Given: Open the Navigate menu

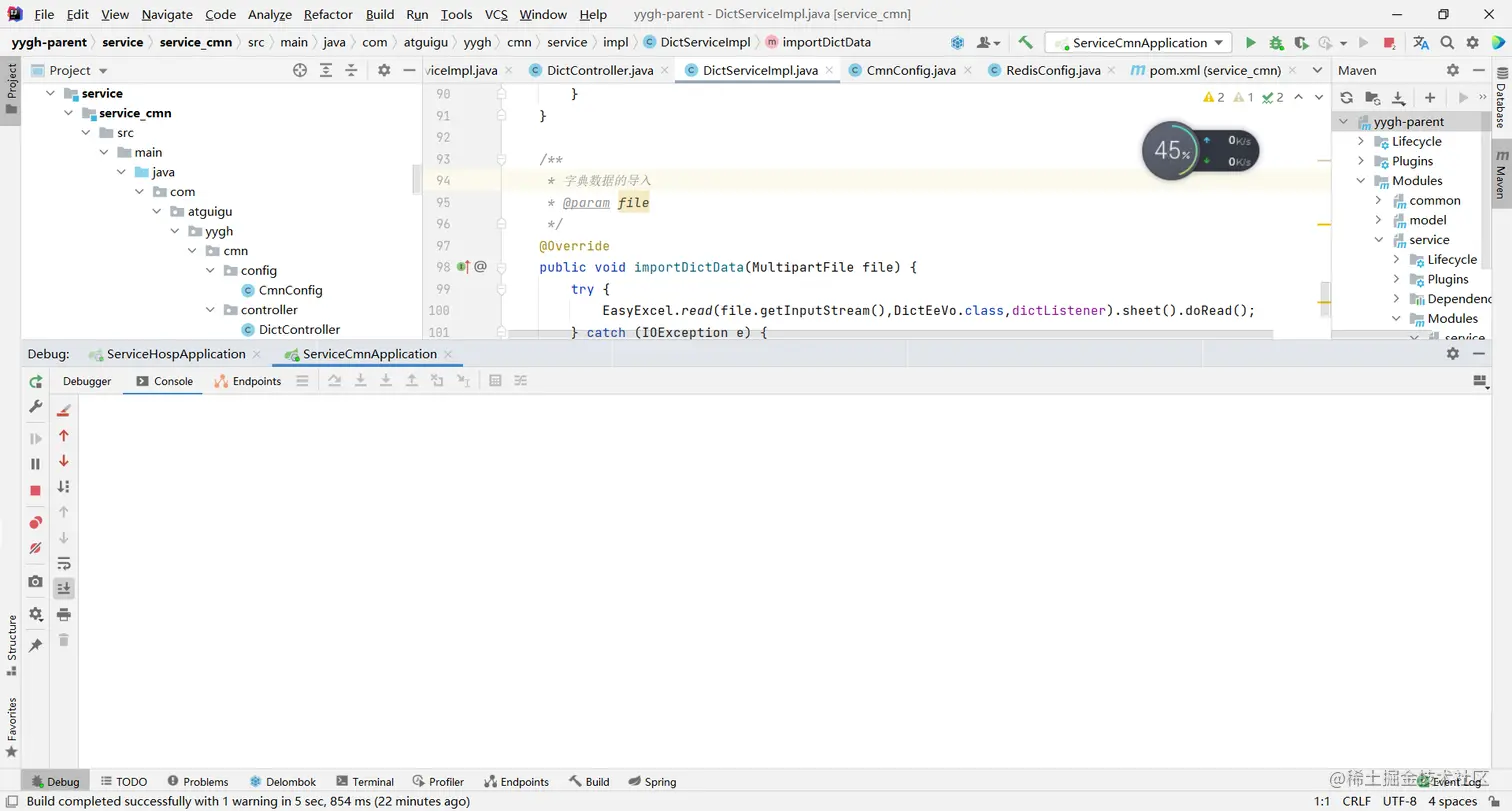Looking at the screenshot, I should click(167, 14).
